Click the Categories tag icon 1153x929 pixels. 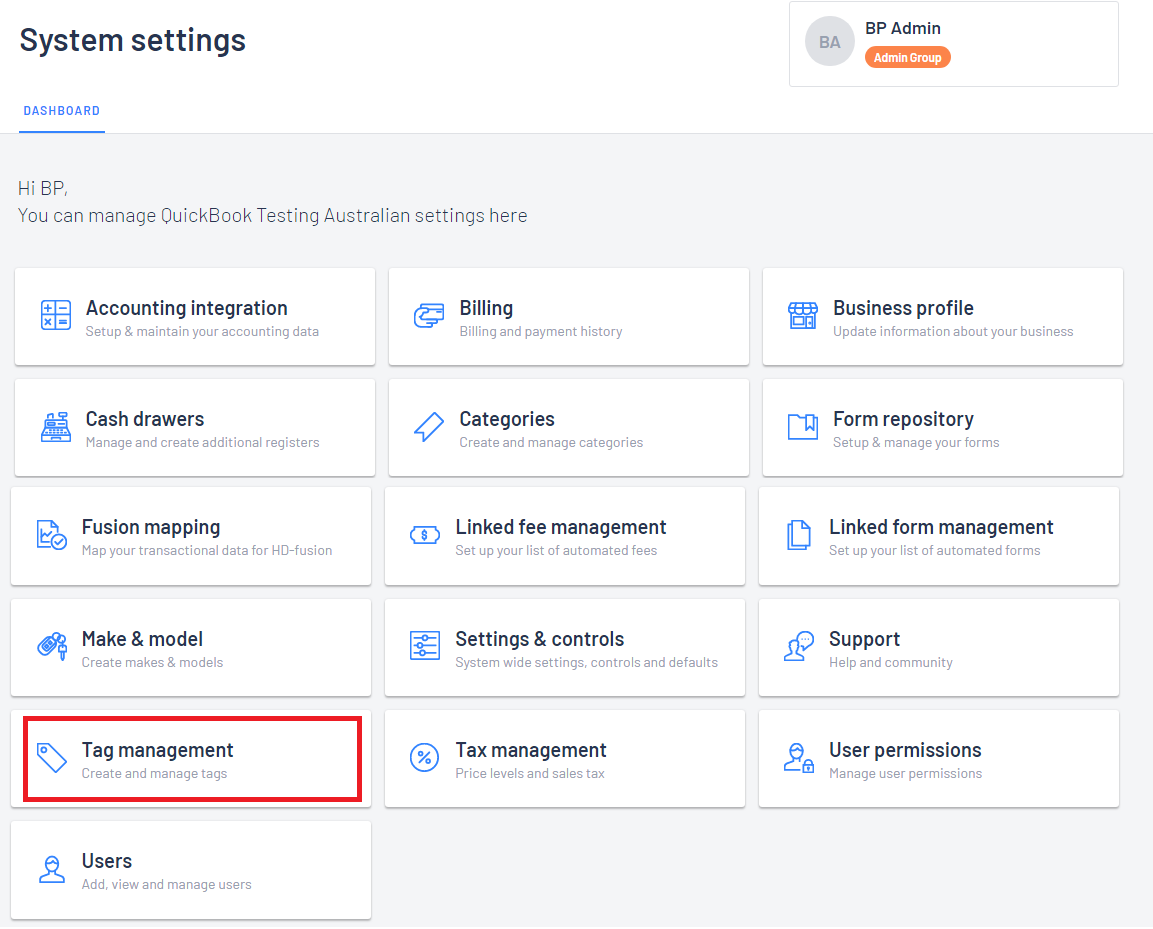pyautogui.click(x=429, y=427)
